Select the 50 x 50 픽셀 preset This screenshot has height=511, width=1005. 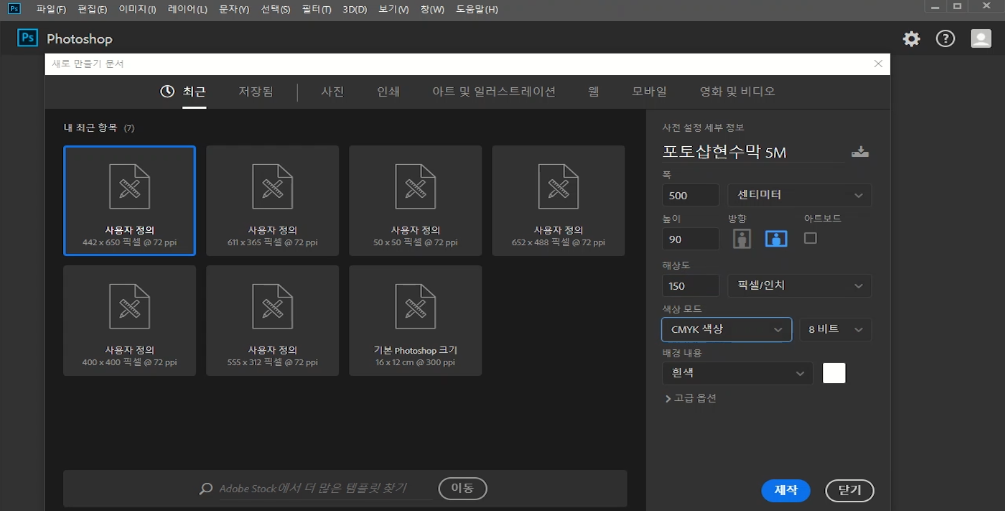[x=415, y=201]
